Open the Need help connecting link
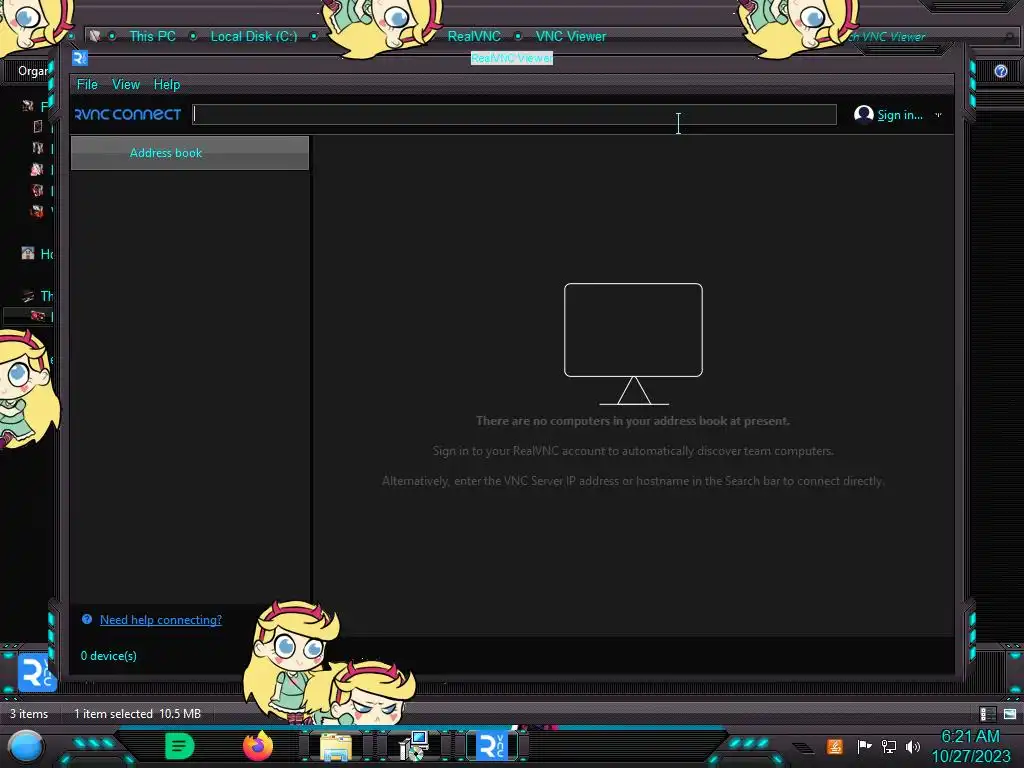Viewport: 1024px width, 768px height. pos(161,620)
